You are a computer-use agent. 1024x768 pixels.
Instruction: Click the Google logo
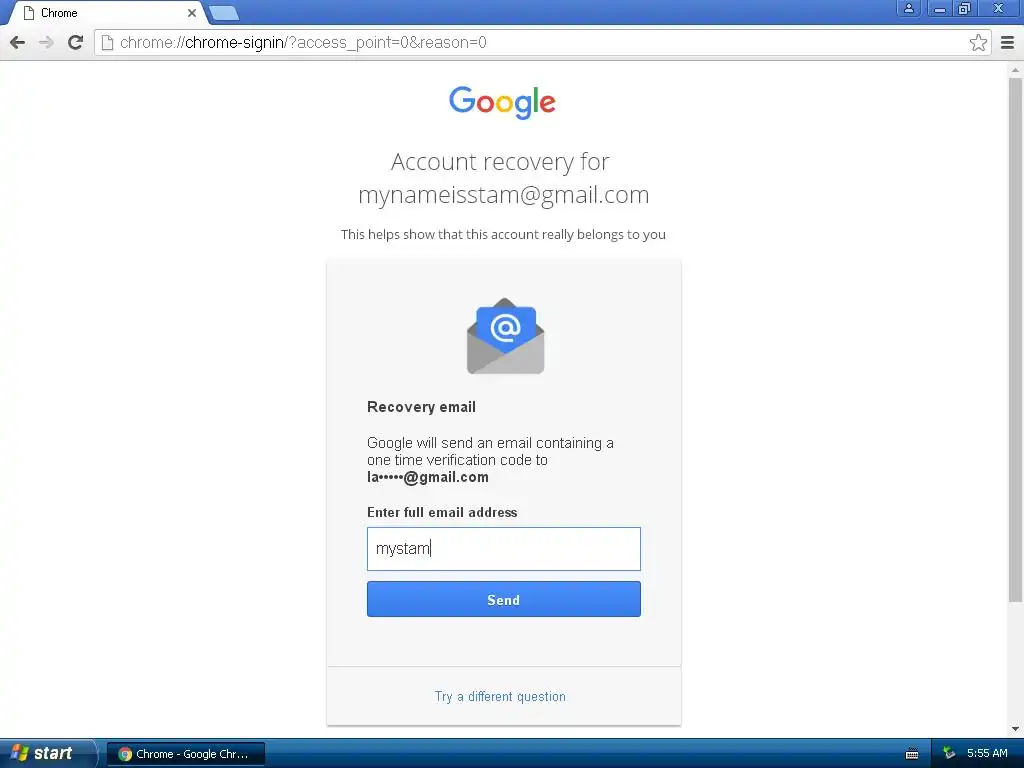coord(502,103)
